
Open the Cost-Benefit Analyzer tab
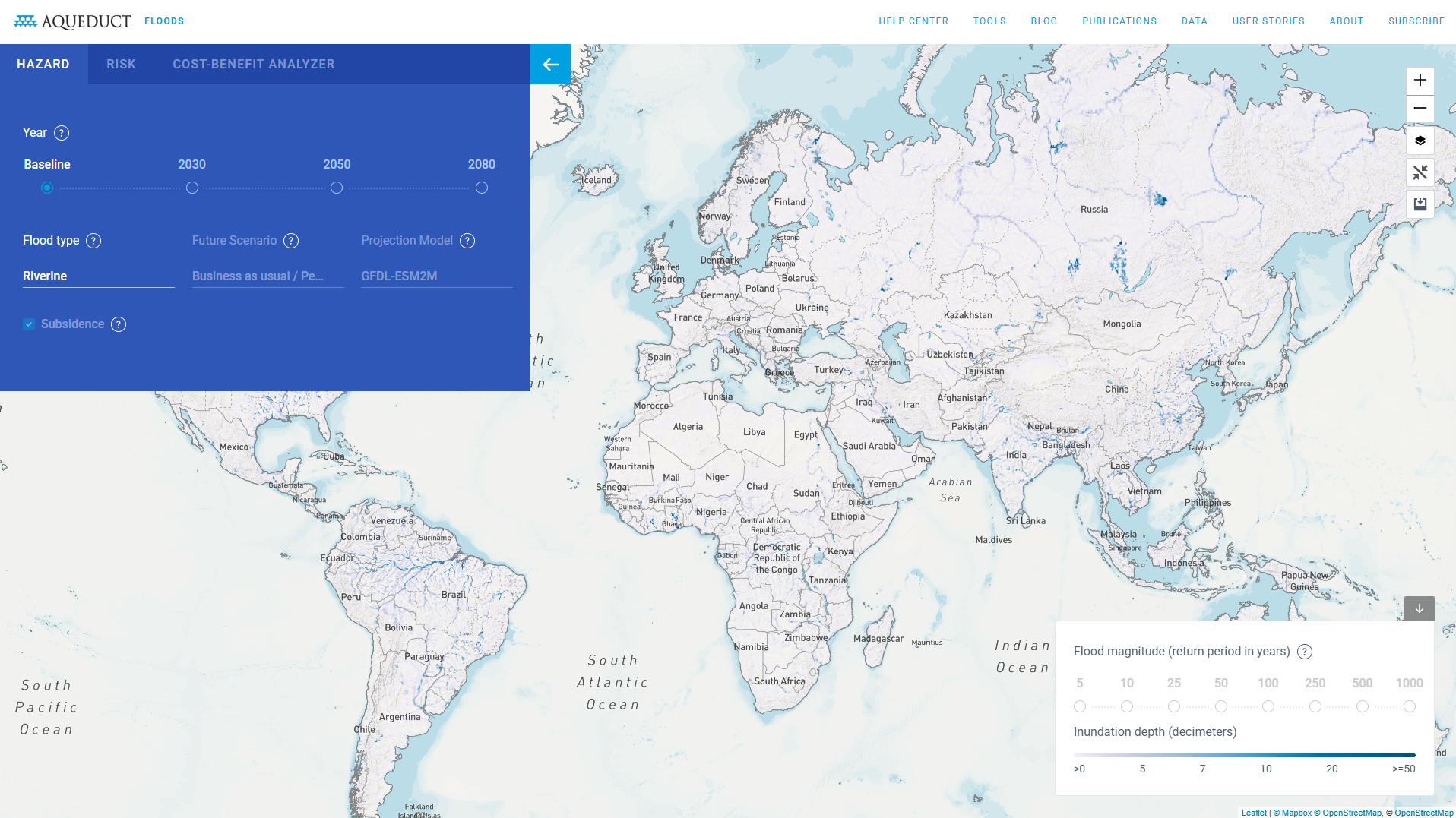click(x=253, y=65)
